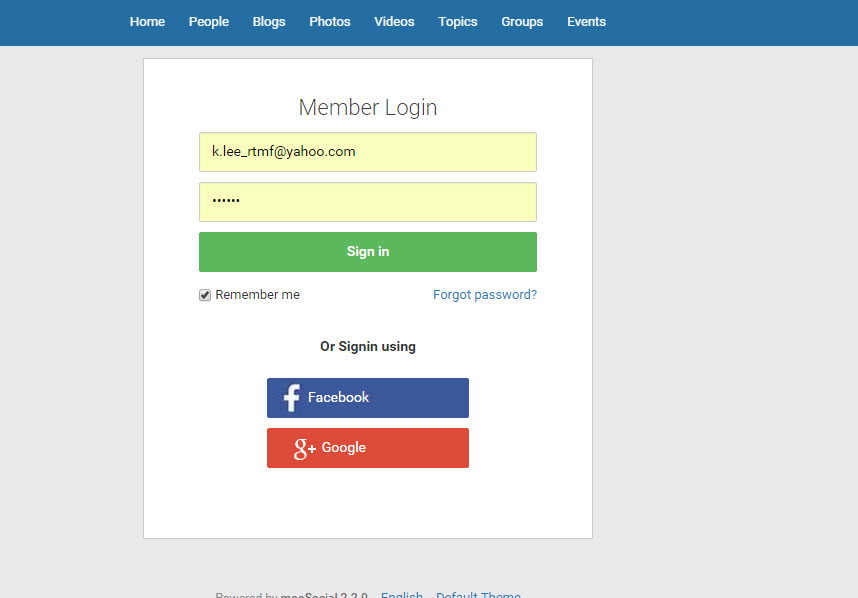Open the Blogs section
858x598 pixels.
coord(269,22)
